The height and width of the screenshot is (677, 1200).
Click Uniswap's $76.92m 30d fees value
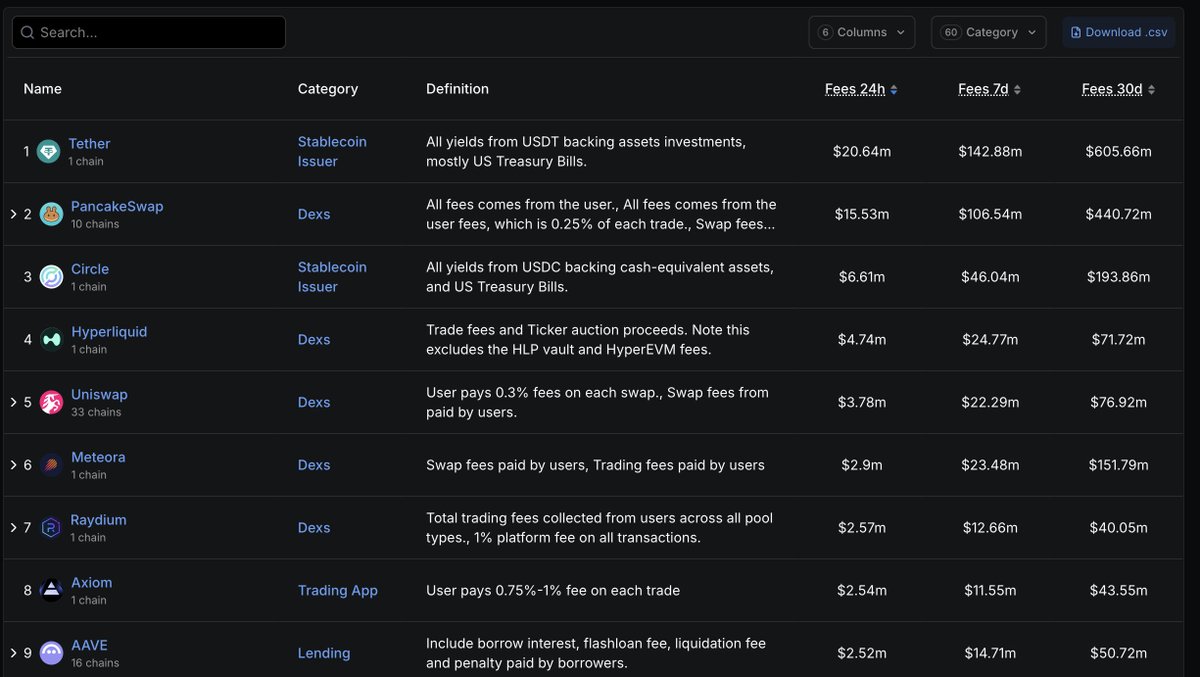pos(1118,402)
